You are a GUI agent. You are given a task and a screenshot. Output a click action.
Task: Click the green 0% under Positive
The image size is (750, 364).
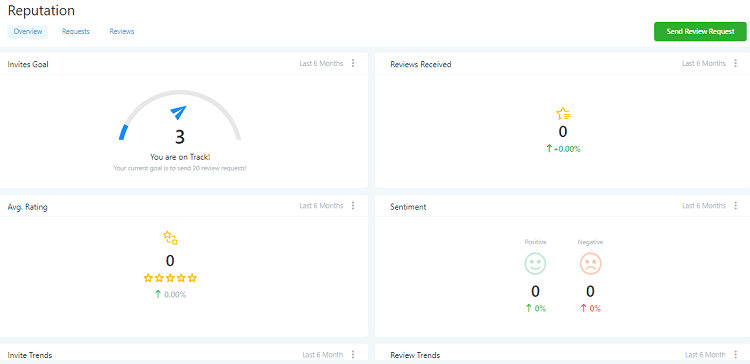[x=540, y=309]
